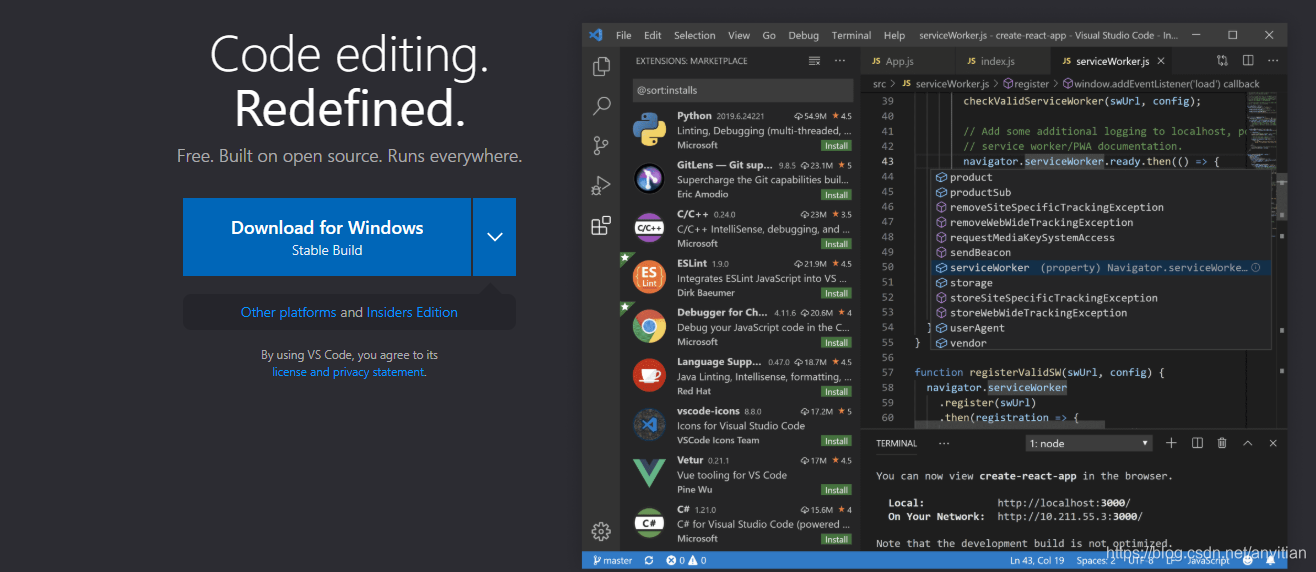
Task: Install the Vetur extension
Action: point(836,490)
